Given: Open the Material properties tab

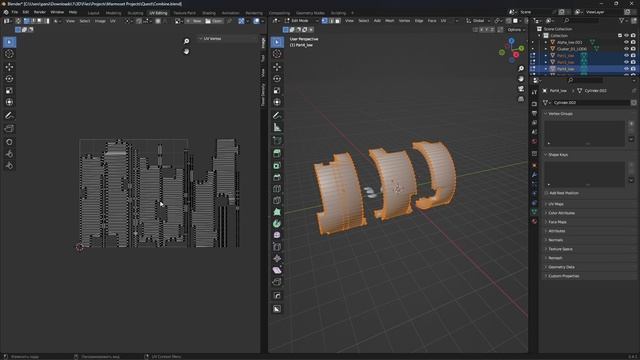Looking at the screenshot, I should (534, 221).
